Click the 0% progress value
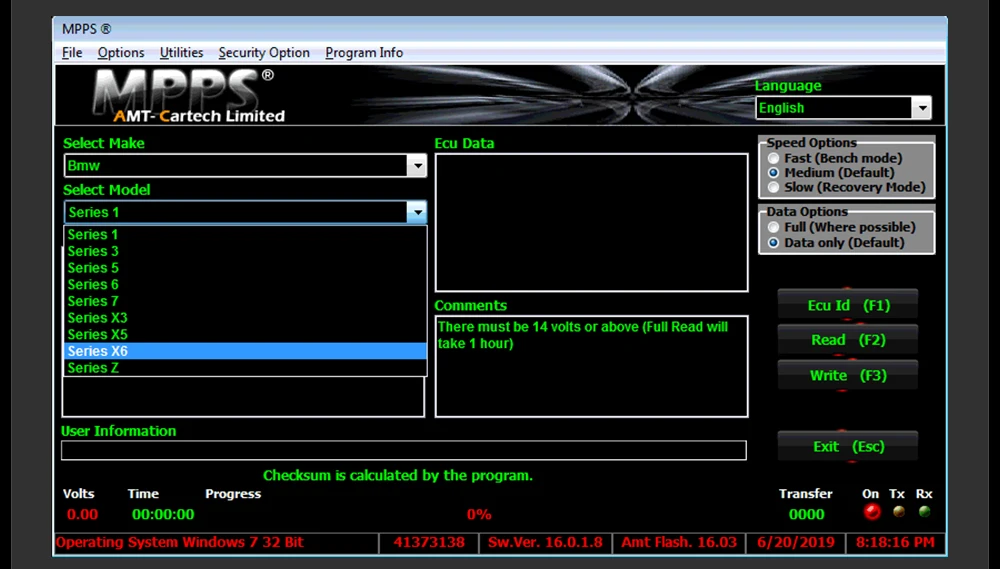The image size is (1000, 569). click(x=479, y=514)
